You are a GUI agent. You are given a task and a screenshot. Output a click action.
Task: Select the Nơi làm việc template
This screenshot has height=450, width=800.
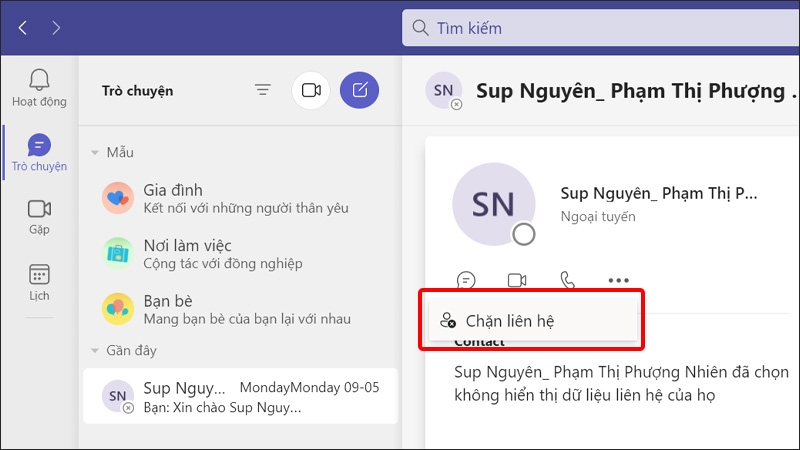tap(241, 254)
